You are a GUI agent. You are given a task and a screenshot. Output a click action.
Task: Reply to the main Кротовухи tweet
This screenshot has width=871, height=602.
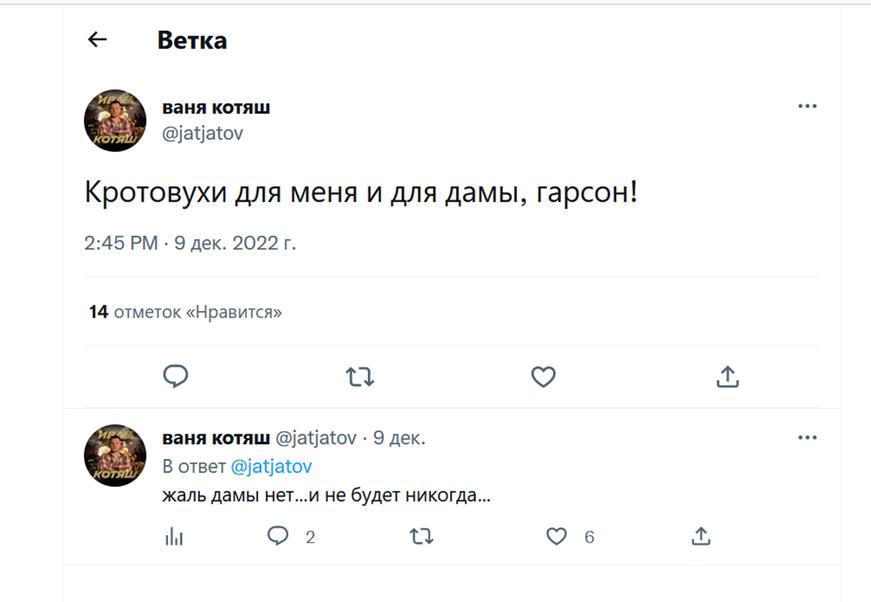(x=176, y=376)
